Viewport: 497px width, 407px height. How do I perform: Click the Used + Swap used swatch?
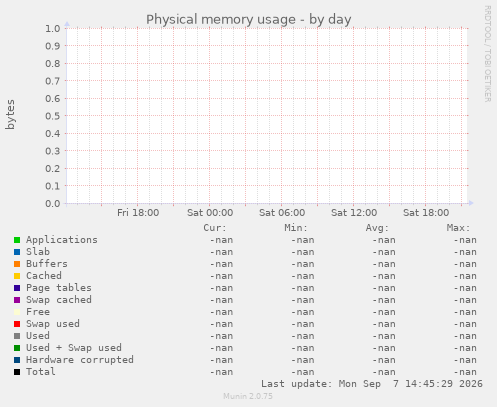pos(17,348)
